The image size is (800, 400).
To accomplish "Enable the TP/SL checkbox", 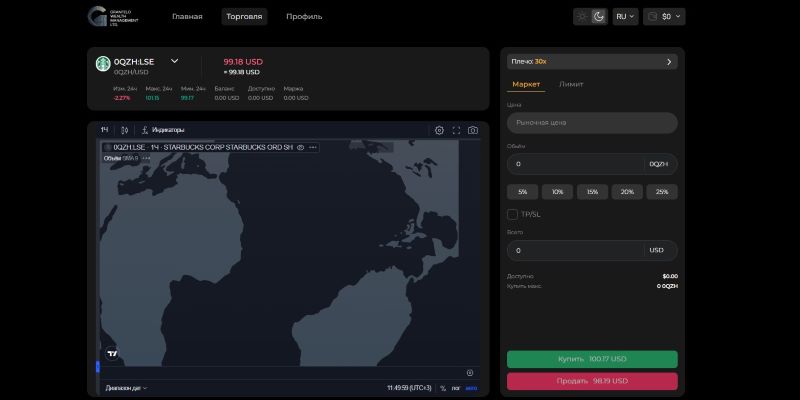I will 512,214.
